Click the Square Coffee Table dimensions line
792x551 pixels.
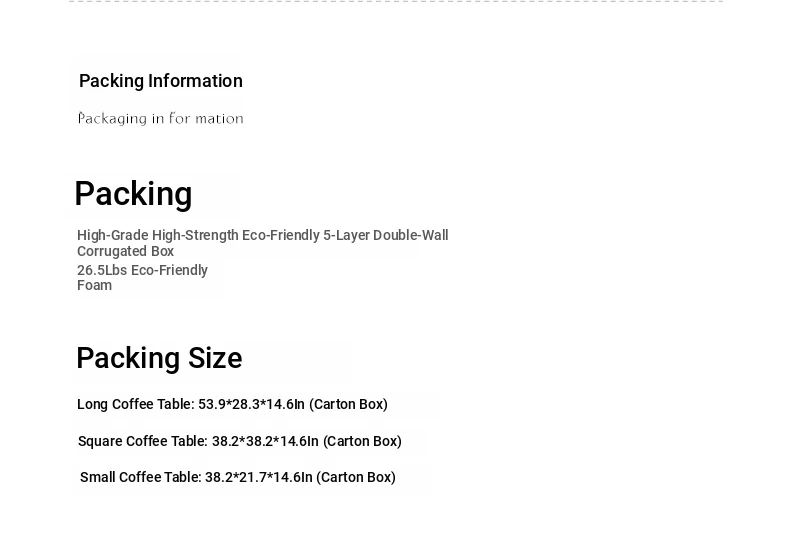click(240, 441)
